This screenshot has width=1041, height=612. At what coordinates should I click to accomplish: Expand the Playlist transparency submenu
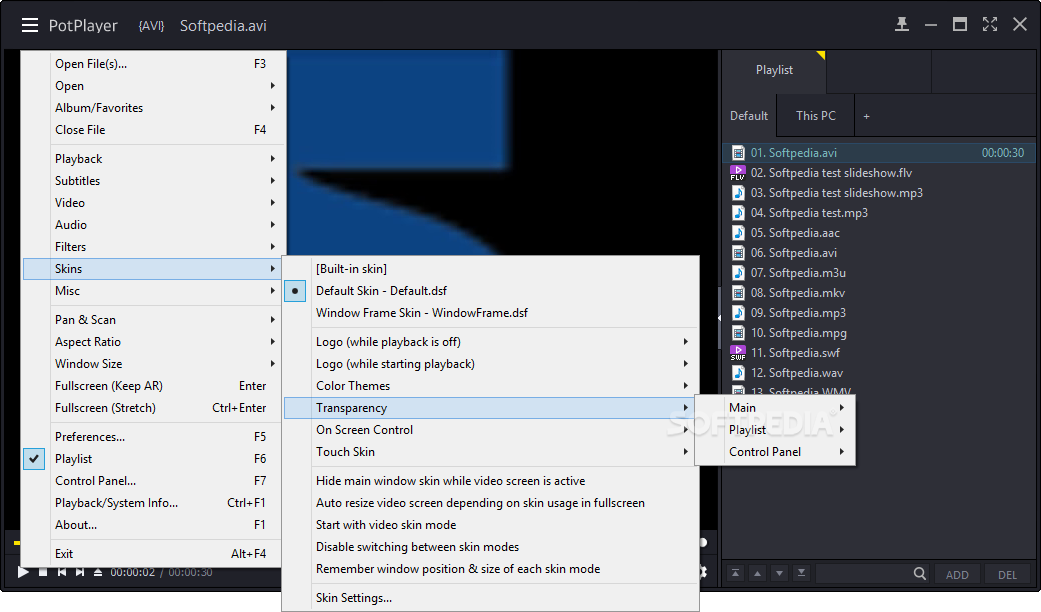coord(775,429)
